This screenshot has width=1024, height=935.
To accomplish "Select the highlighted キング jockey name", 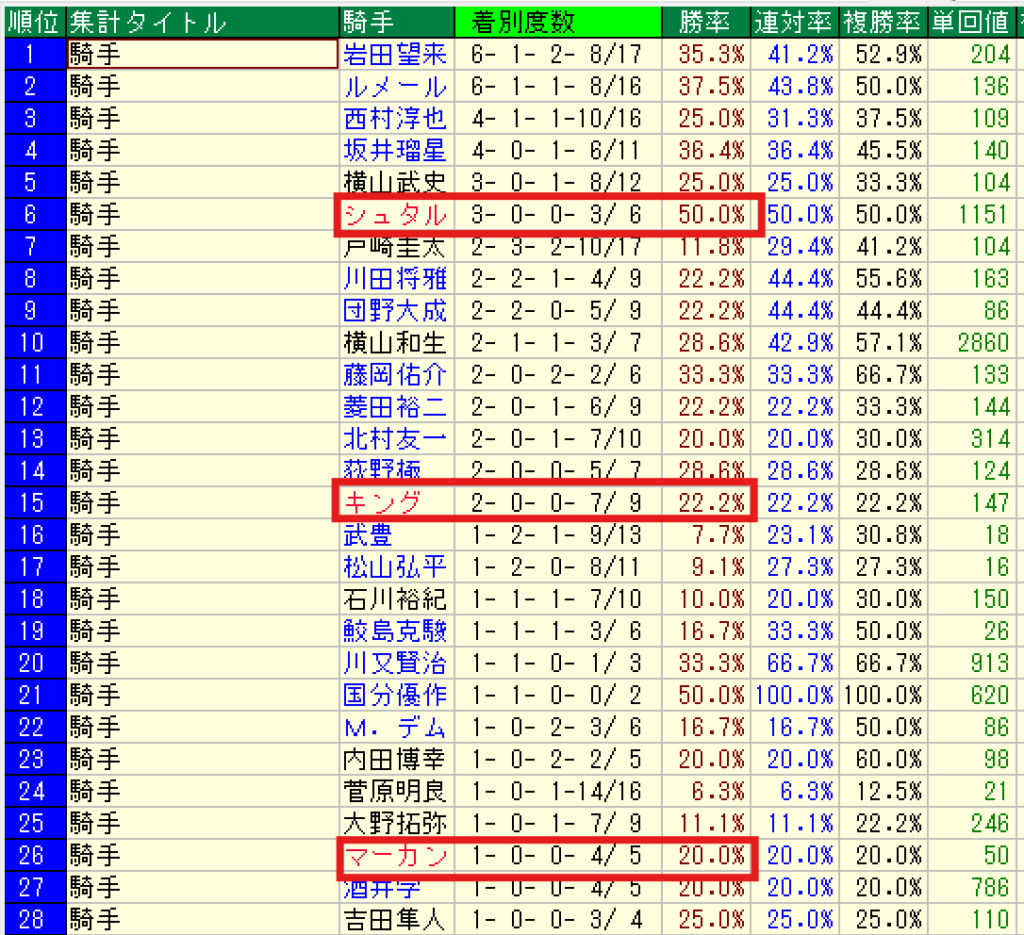I will pos(382,502).
